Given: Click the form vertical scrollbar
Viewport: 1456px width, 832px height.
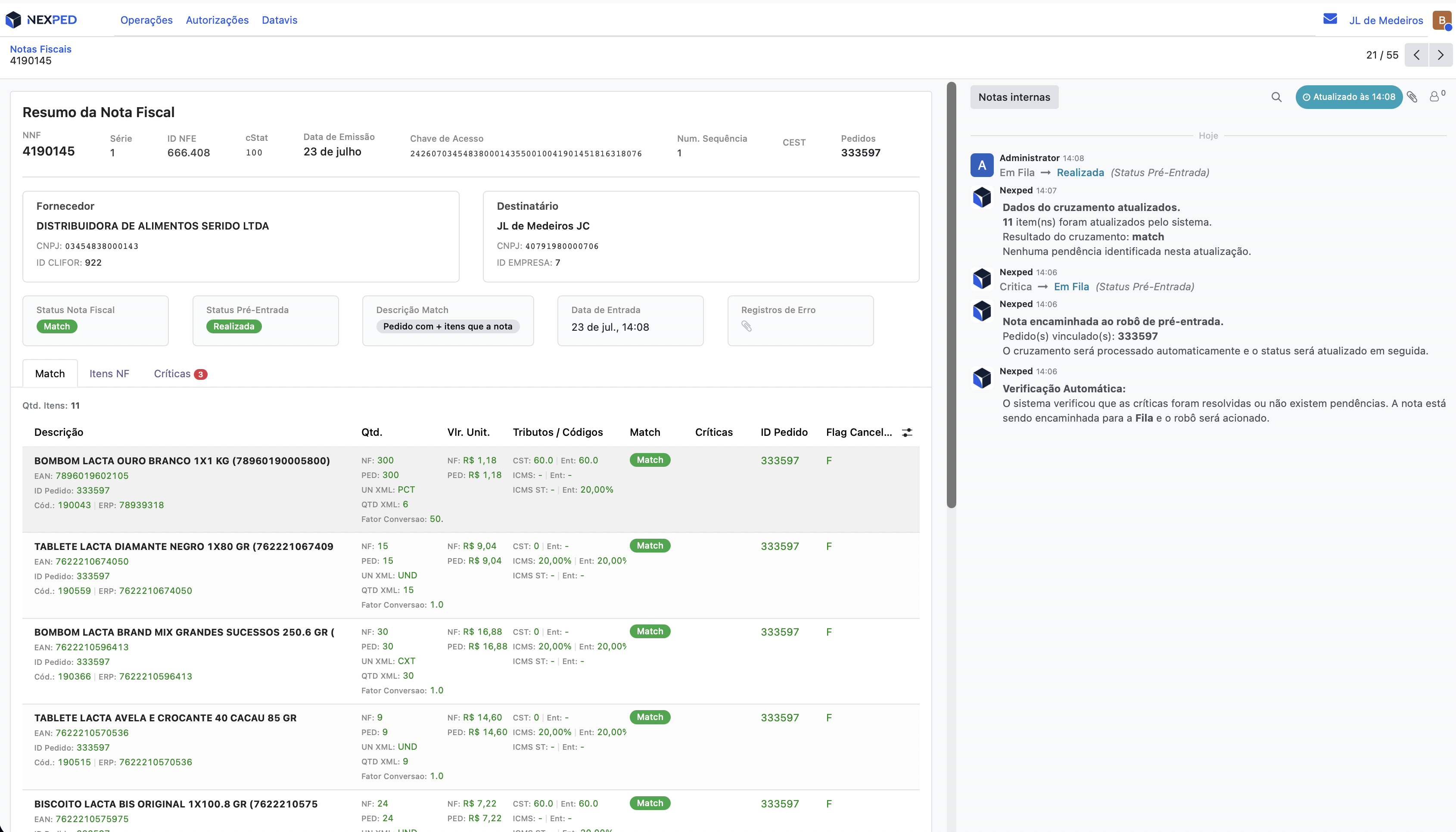Looking at the screenshot, I should (951, 295).
